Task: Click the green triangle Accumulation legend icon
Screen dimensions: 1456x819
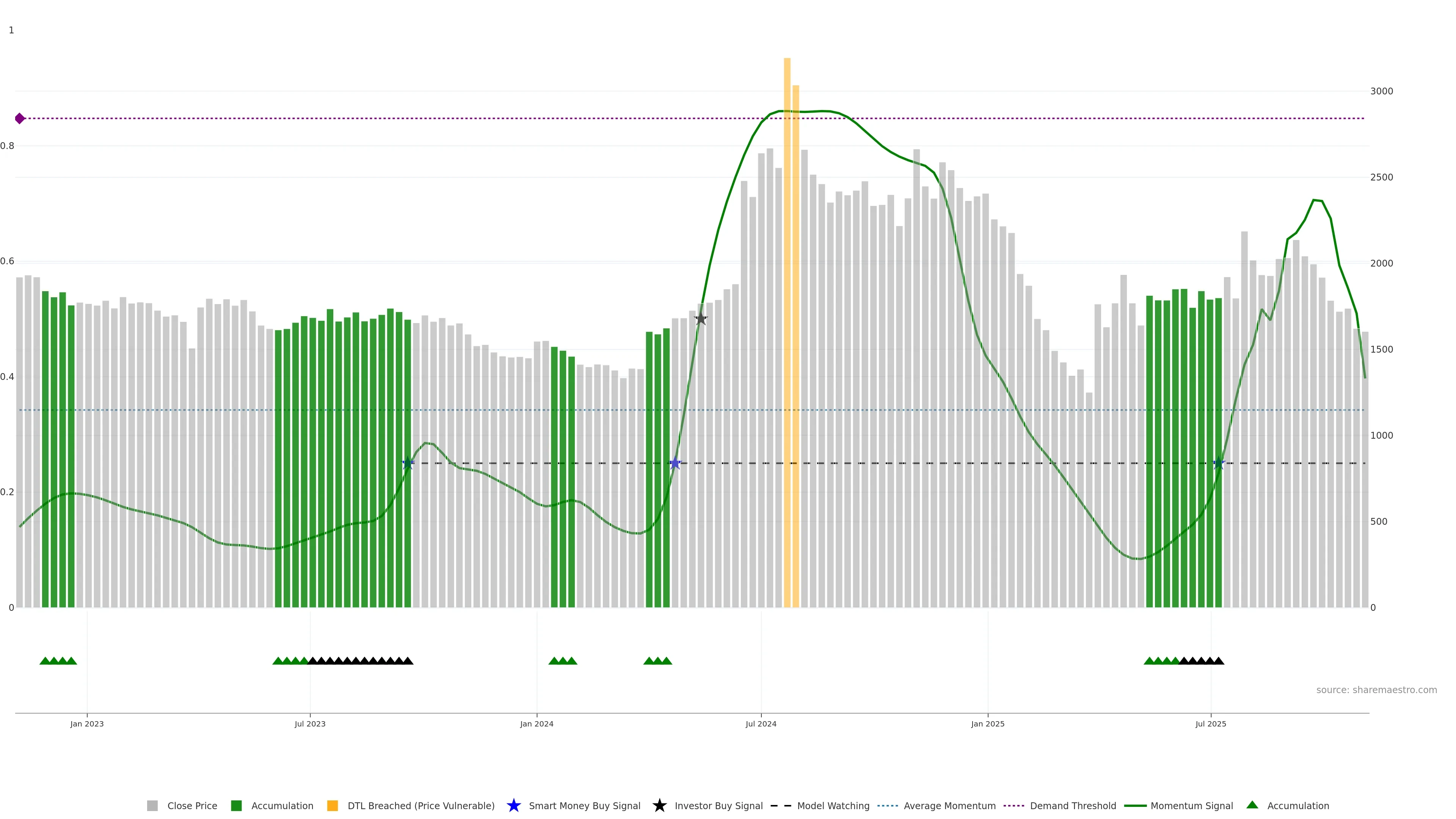Action: point(1252,805)
